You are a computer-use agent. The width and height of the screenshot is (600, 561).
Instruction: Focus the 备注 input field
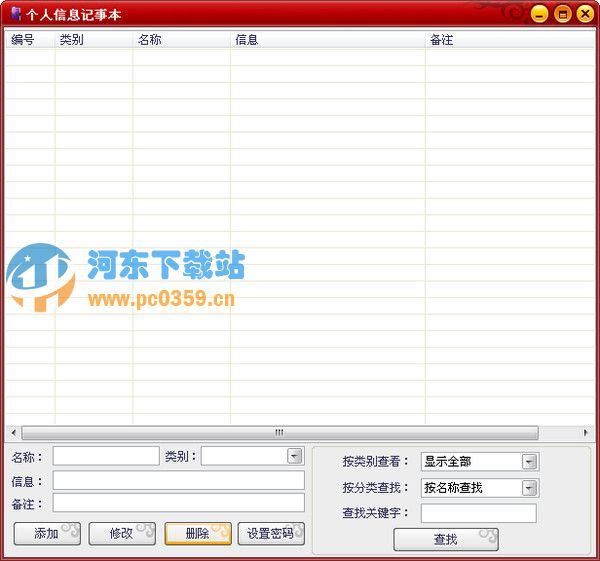[x=179, y=503]
